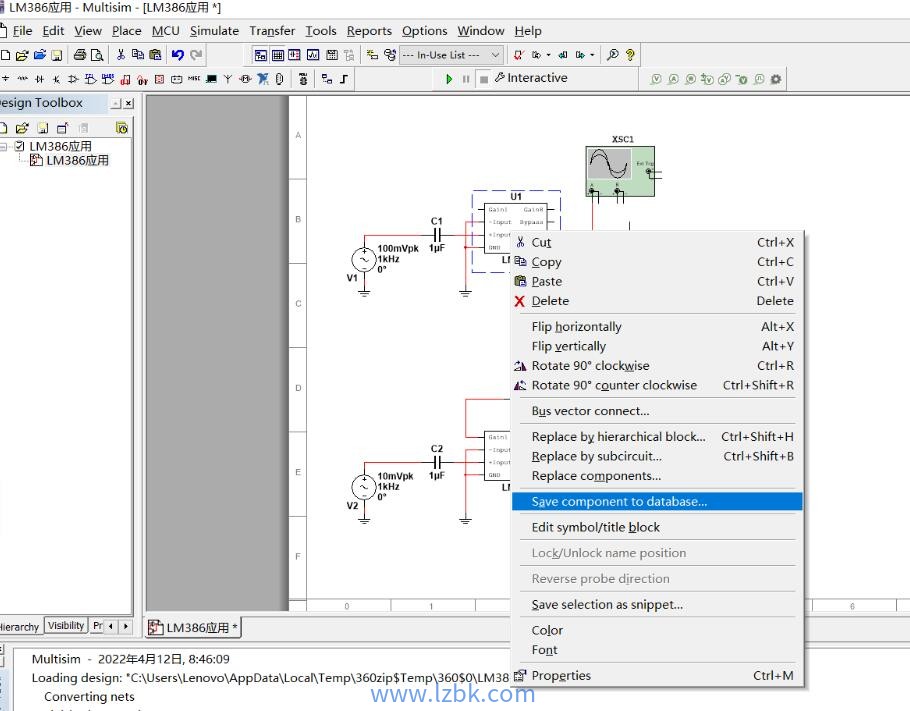Choose Save selection as snippet
Viewport: 910px width, 711px height.
pos(657,605)
